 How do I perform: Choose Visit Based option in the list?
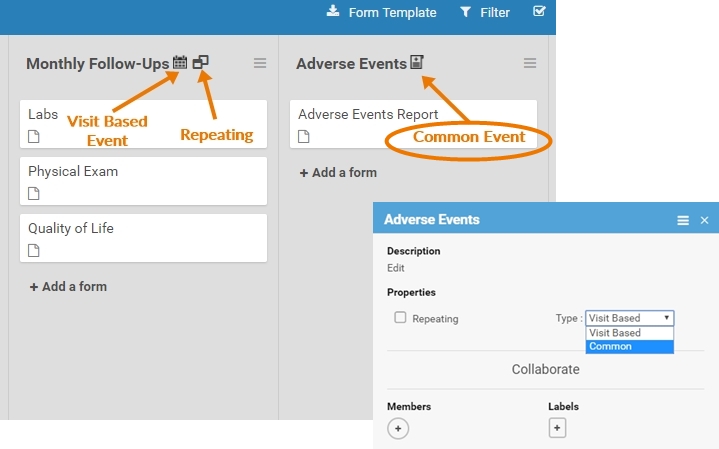(630, 333)
